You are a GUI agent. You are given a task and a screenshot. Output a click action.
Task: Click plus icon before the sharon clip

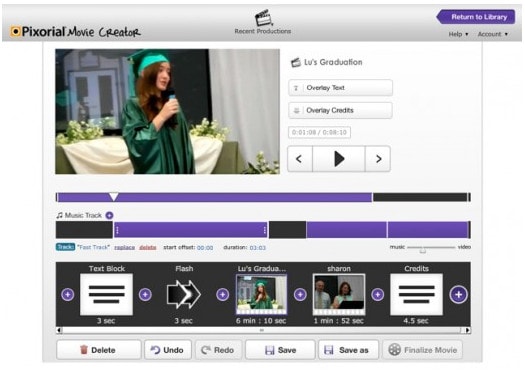tap(300, 295)
